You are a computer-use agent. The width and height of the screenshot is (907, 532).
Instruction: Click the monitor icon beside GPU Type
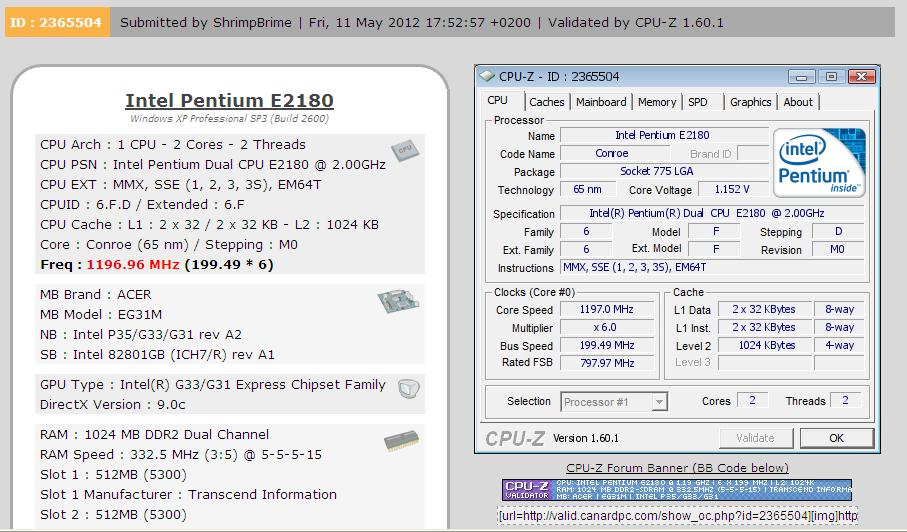coord(408,388)
